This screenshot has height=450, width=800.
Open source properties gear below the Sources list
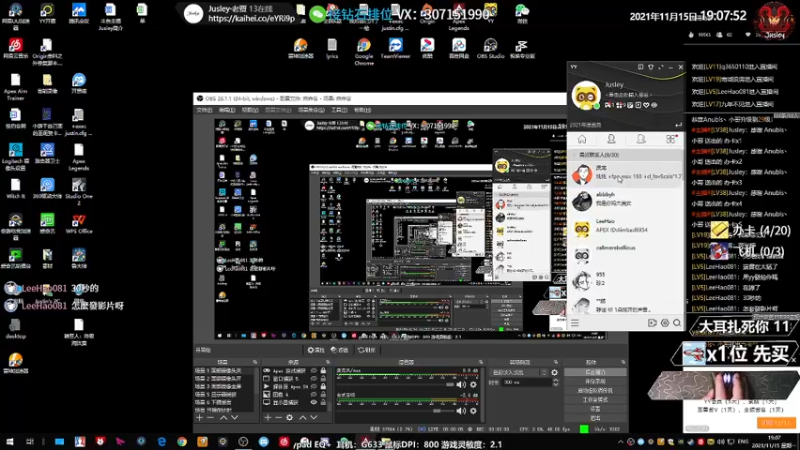click(290, 417)
